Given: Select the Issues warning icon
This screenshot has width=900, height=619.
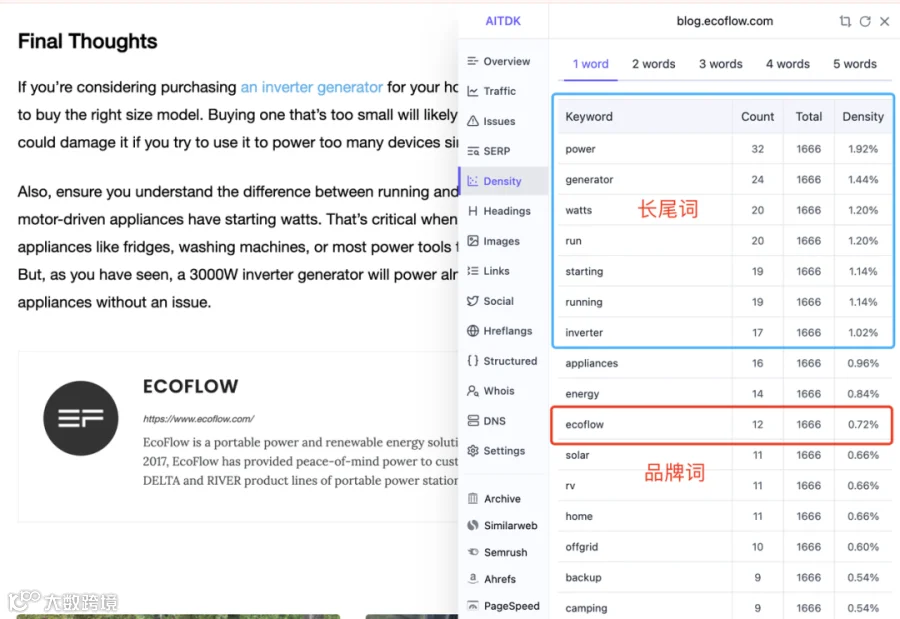Looking at the screenshot, I should [472, 121].
